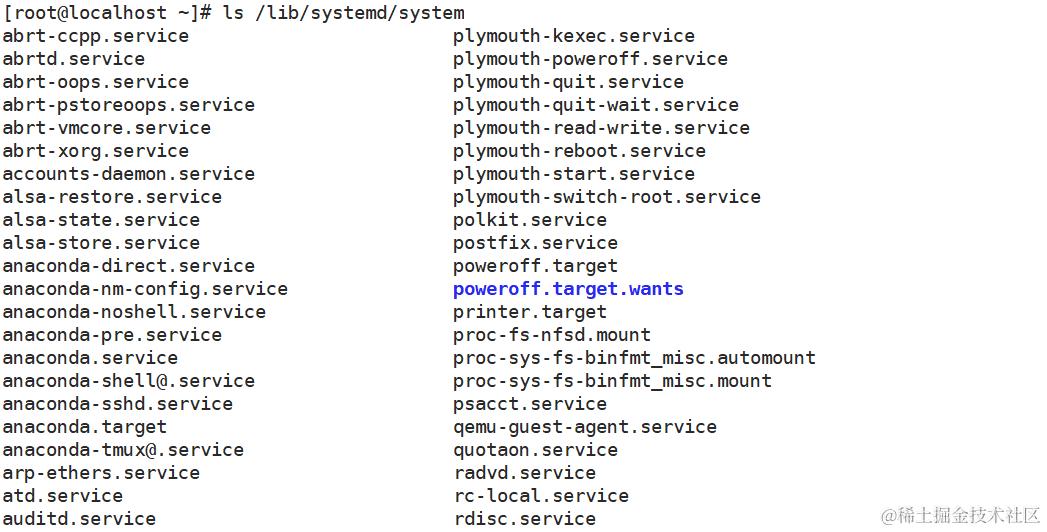Click the watermark text at bottom right

tap(960, 516)
